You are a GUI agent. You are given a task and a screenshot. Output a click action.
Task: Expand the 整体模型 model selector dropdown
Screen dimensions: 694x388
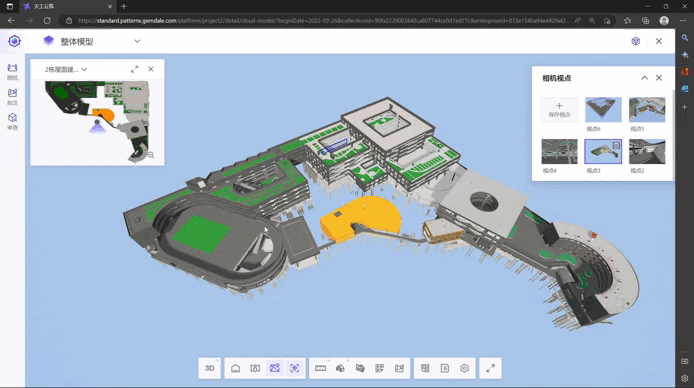[137, 41]
